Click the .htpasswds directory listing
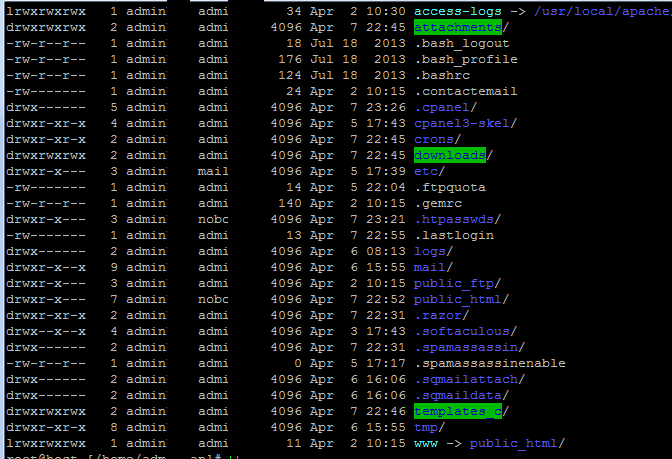 (x=454, y=219)
